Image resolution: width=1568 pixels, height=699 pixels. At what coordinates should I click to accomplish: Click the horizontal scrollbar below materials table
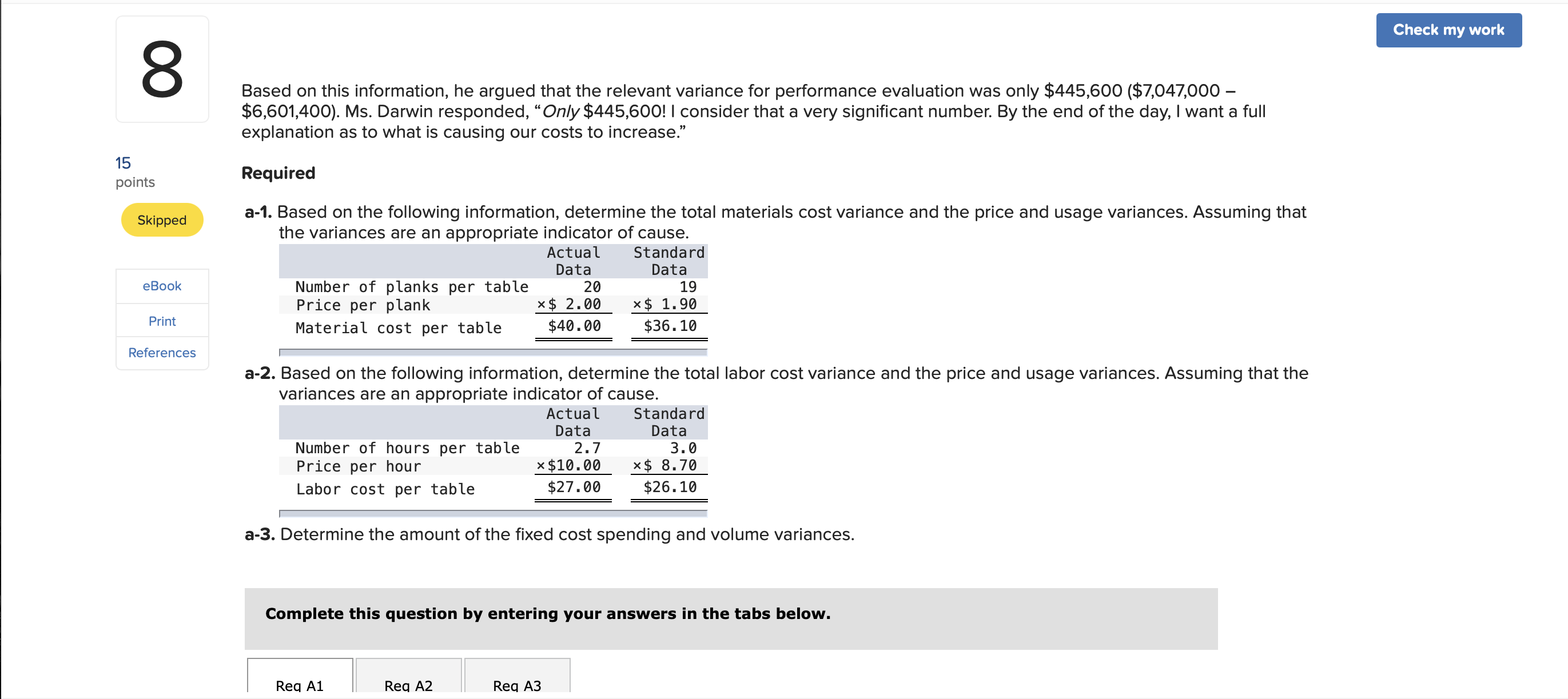click(x=493, y=352)
